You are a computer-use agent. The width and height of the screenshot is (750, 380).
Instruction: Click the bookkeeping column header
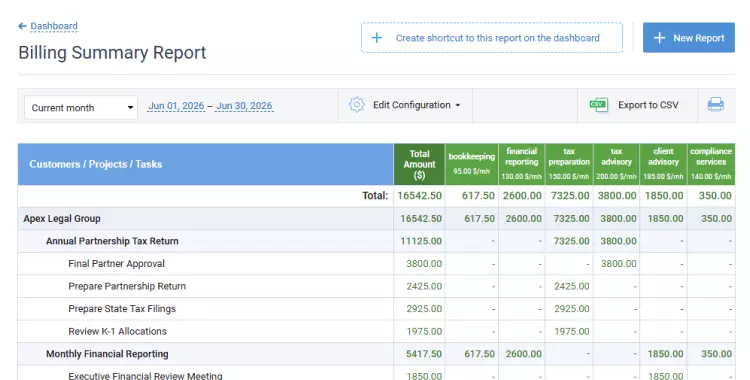[x=471, y=164]
